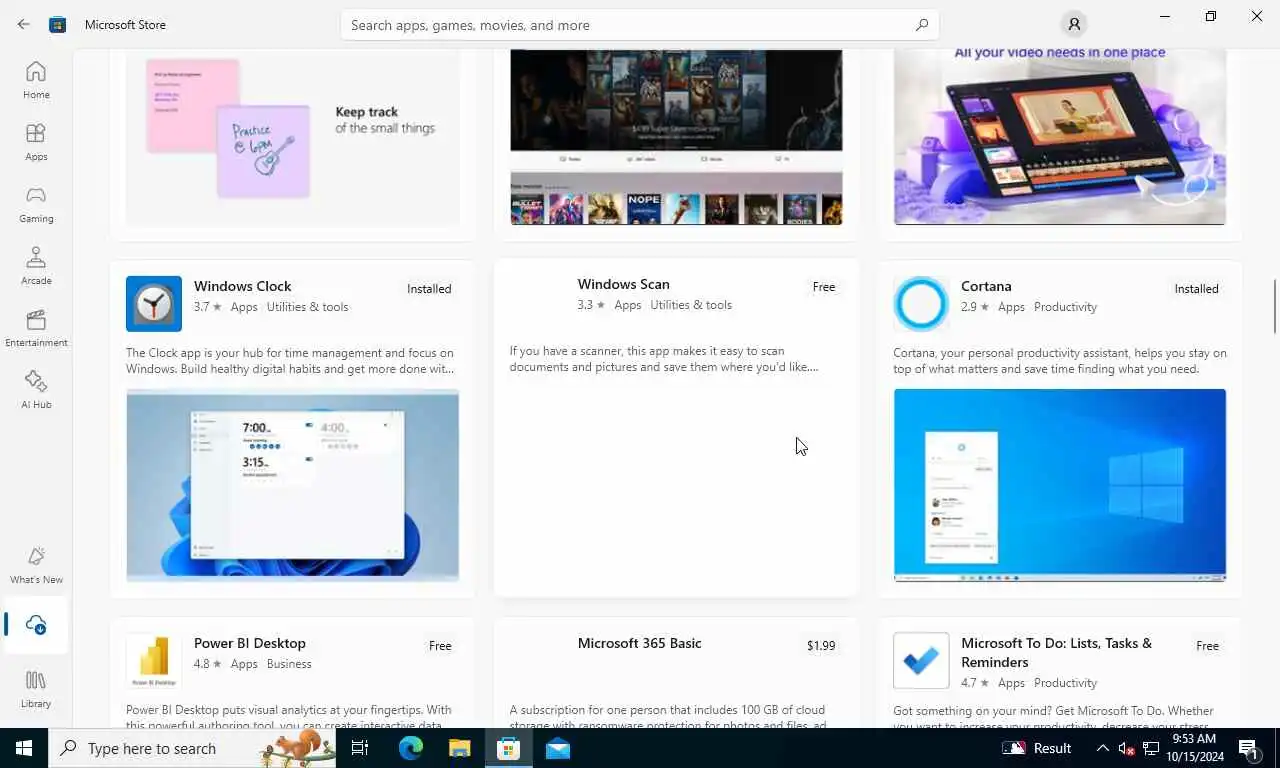Image resolution: width=1280 pixels, height=768 pixels.
Task: Click the Cortana app icon
Action: coord(921,304)
